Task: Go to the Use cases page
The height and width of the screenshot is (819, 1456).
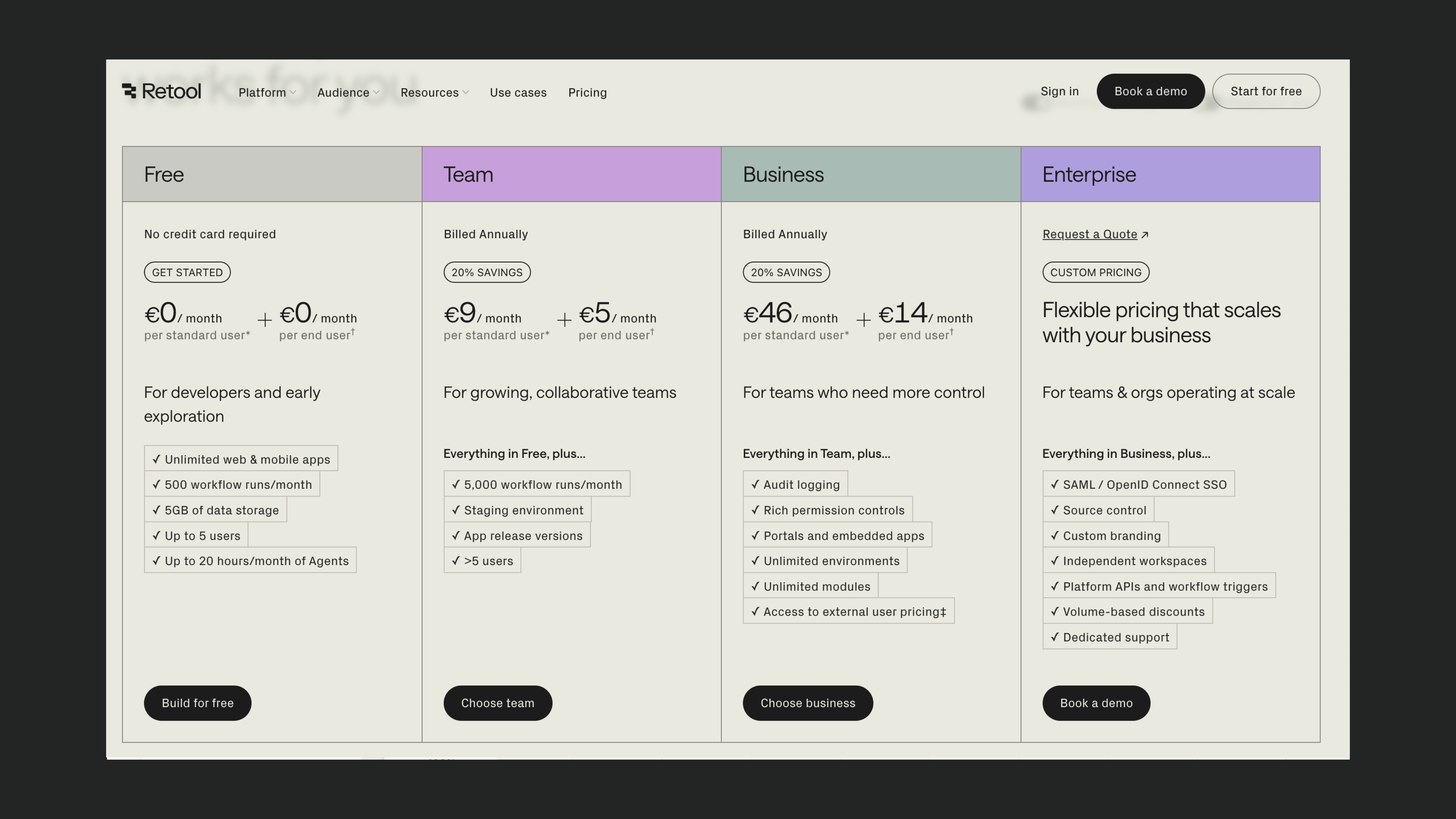Action: pyautogui.click(x=518, y=93)
